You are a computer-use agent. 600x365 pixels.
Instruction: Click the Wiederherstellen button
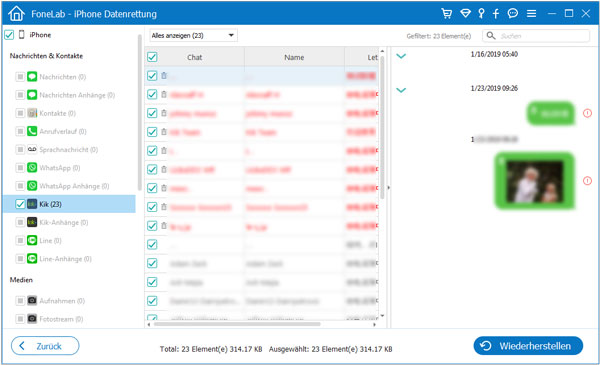coord(528,346)
